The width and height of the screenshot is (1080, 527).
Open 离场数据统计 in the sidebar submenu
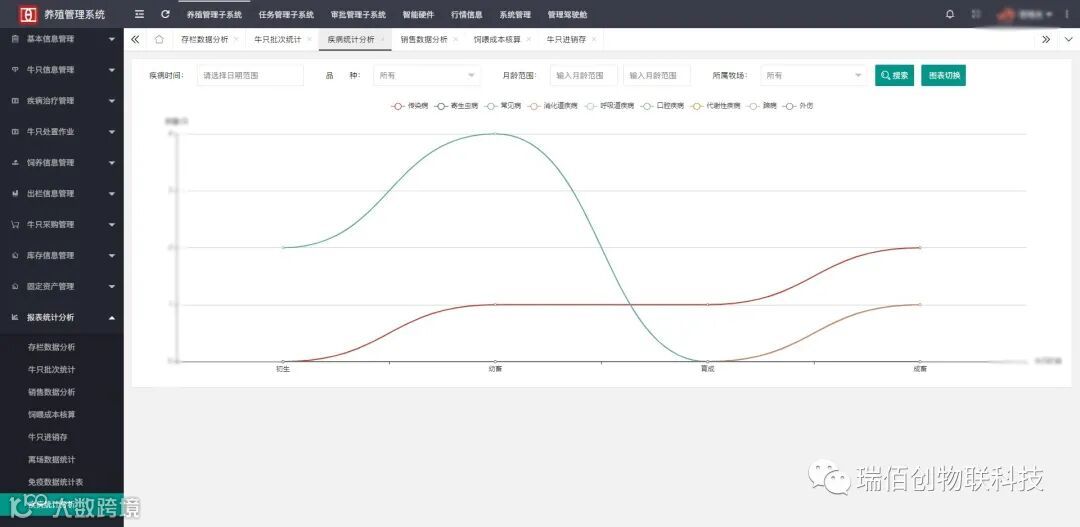52,459
